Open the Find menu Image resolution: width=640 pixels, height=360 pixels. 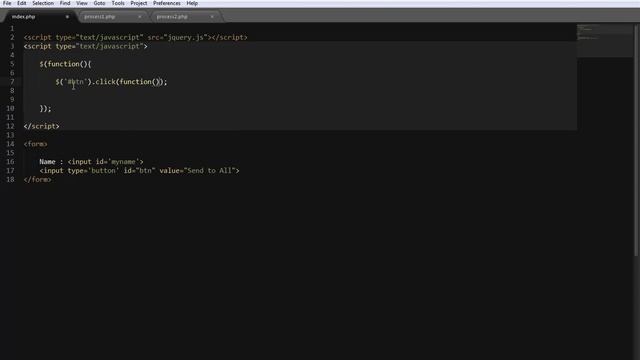coord(65,3)
